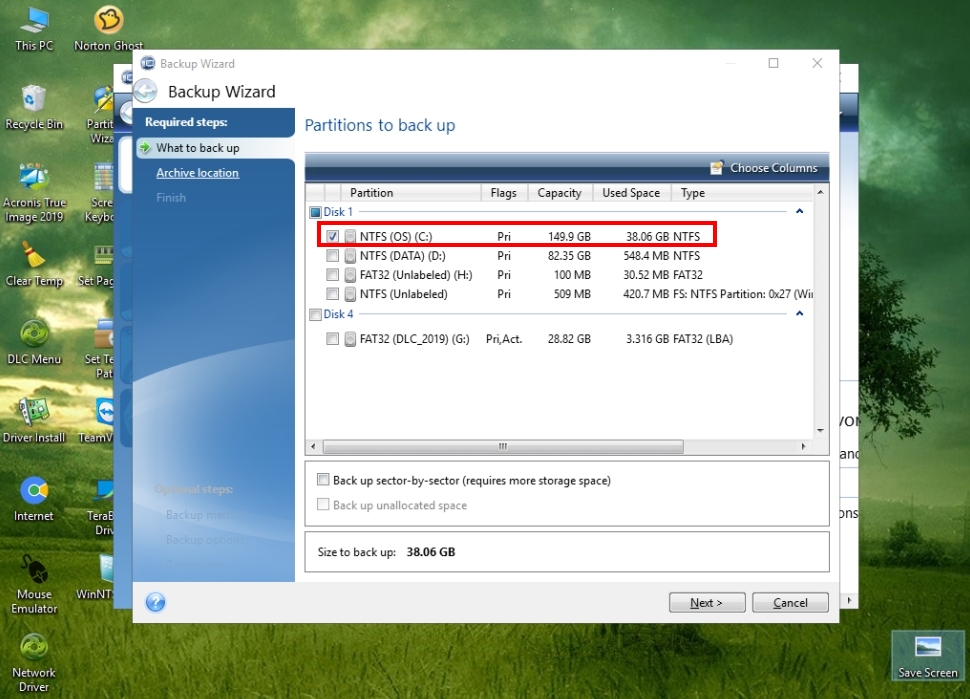
Task: Open DLC Menu desktop shortcut
Action: [34, 340]
